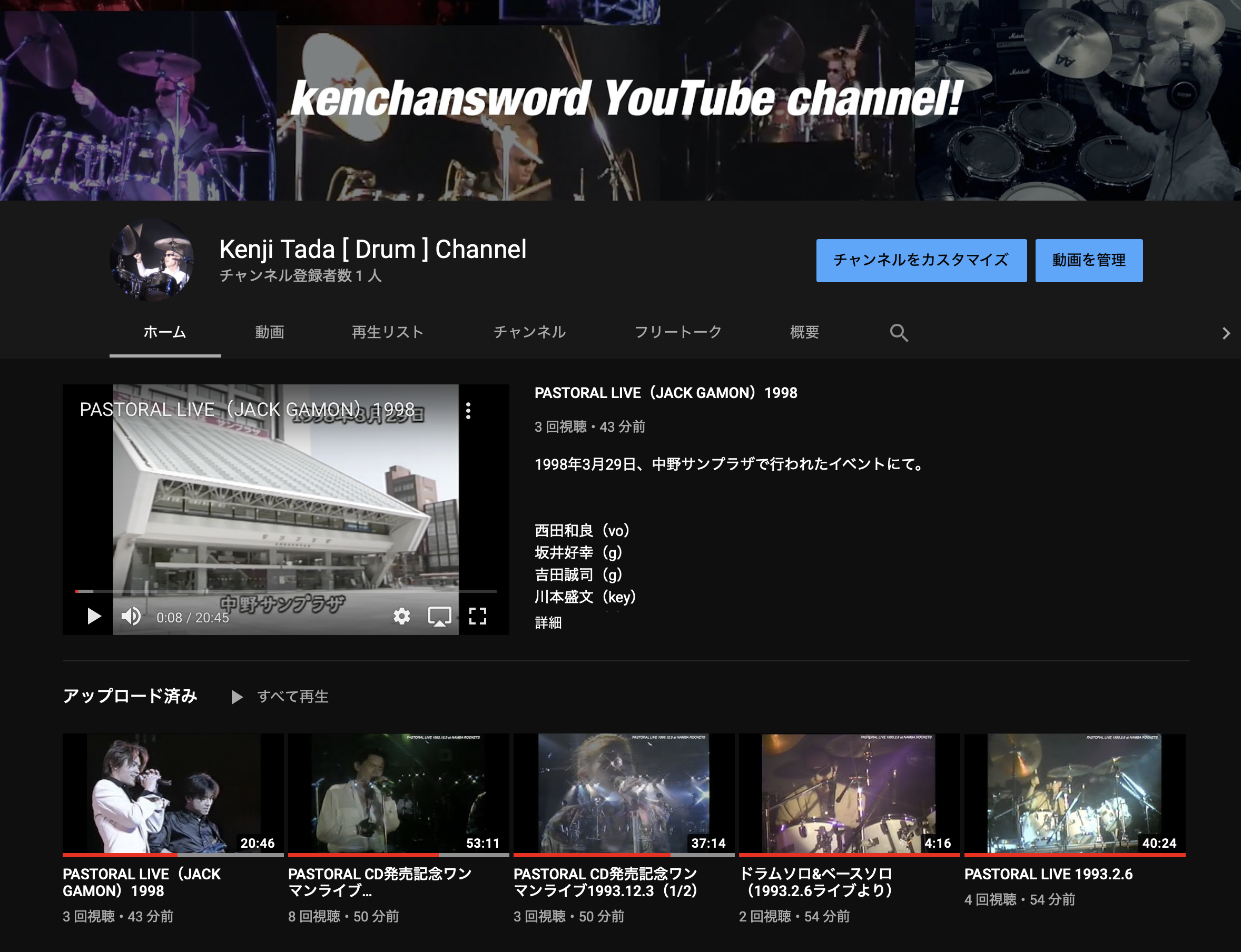Open the 20:46 PASTORAL LIVE thumbnail
Image resolution: width=1241 pixels, height=952 pixels.
pos(173,794)
